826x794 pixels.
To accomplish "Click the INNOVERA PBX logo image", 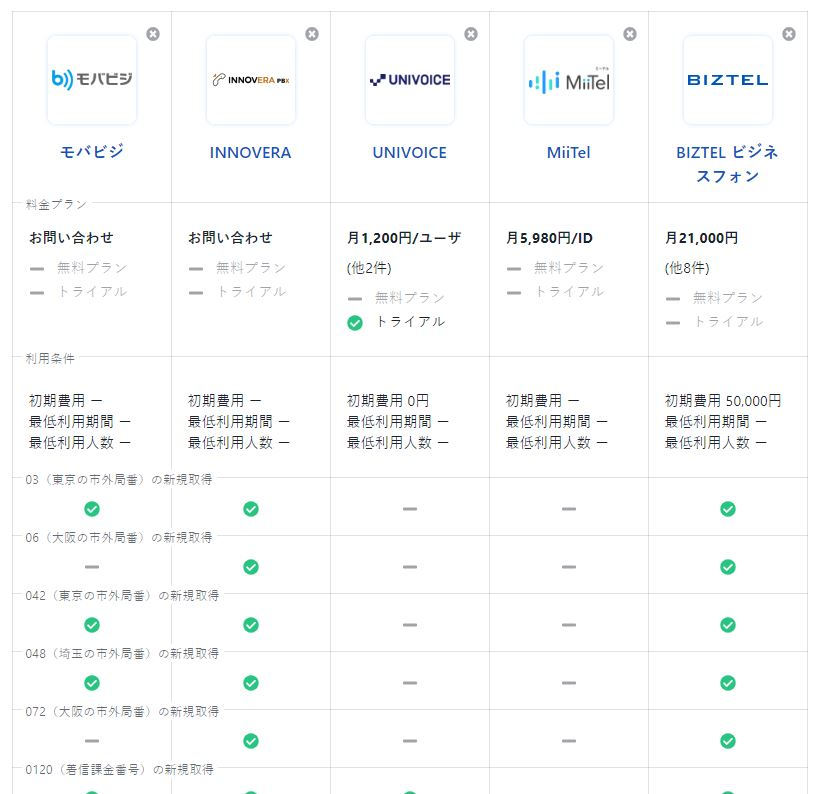I will coord(251,80).
